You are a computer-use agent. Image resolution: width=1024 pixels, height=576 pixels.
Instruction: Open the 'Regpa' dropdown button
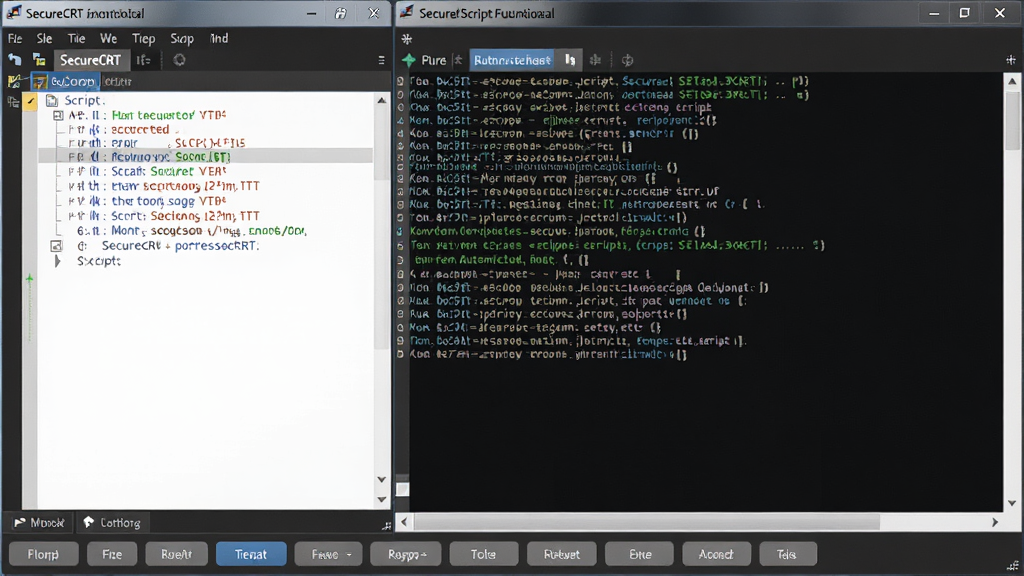pos(406,554)
